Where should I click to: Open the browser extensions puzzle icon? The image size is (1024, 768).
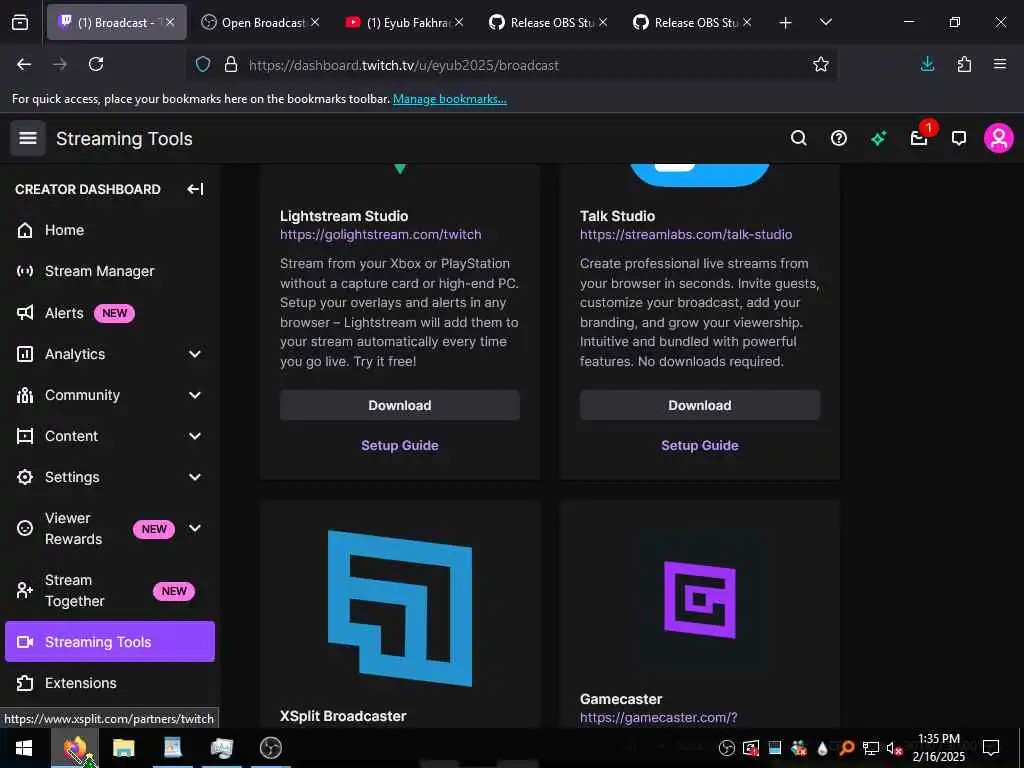[964, 64]
